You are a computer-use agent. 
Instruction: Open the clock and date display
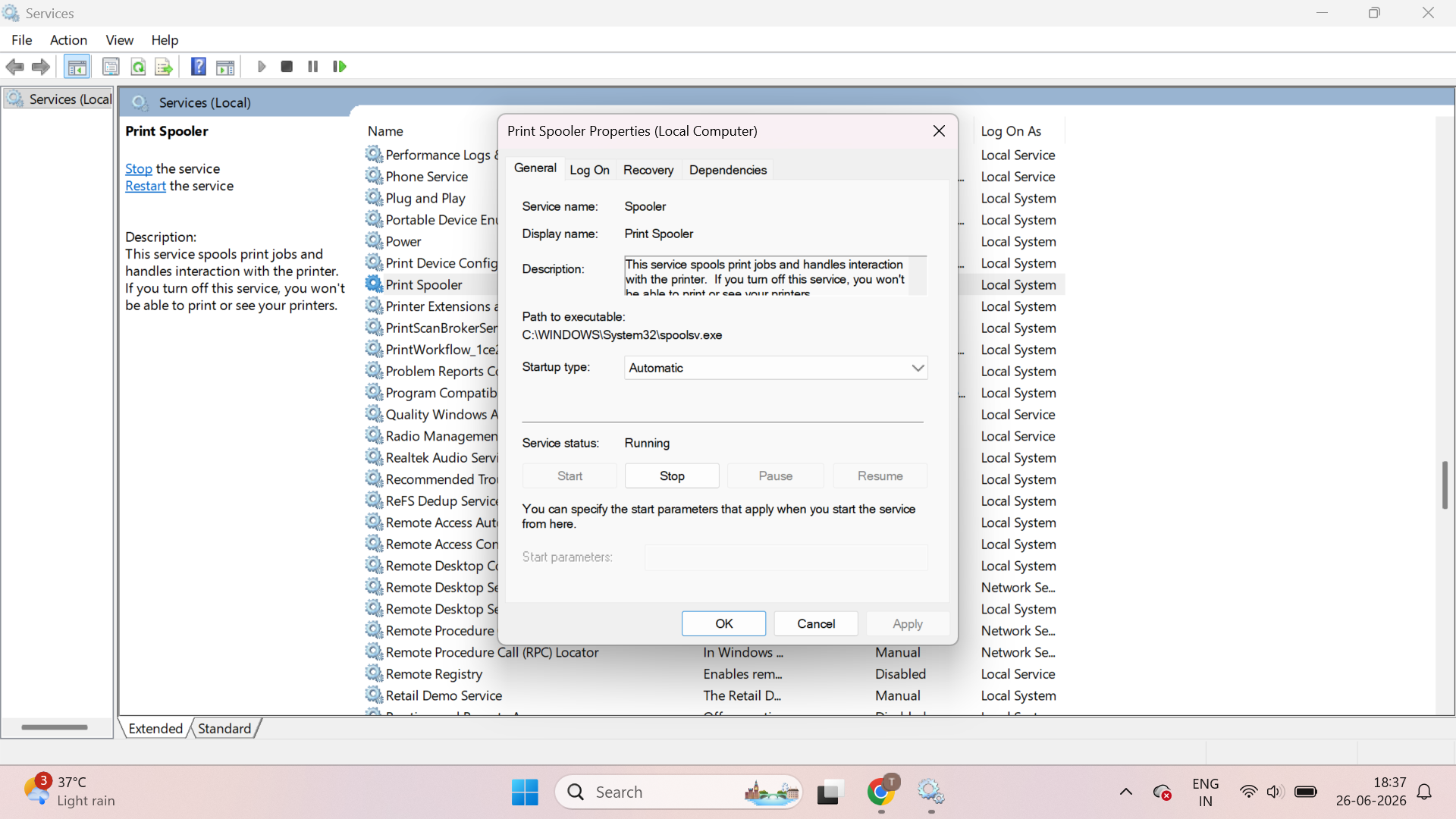1371,792
